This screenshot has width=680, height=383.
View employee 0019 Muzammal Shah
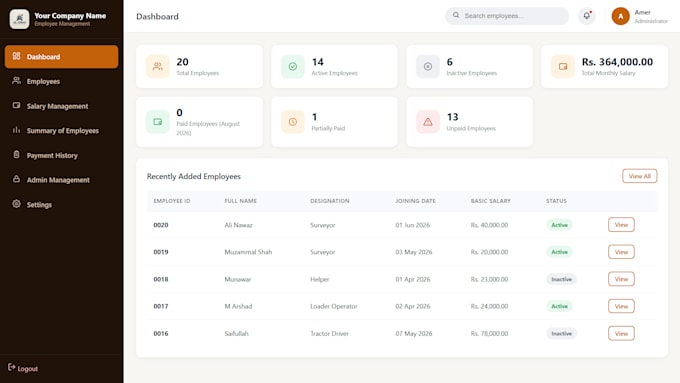tap(621, 252)
